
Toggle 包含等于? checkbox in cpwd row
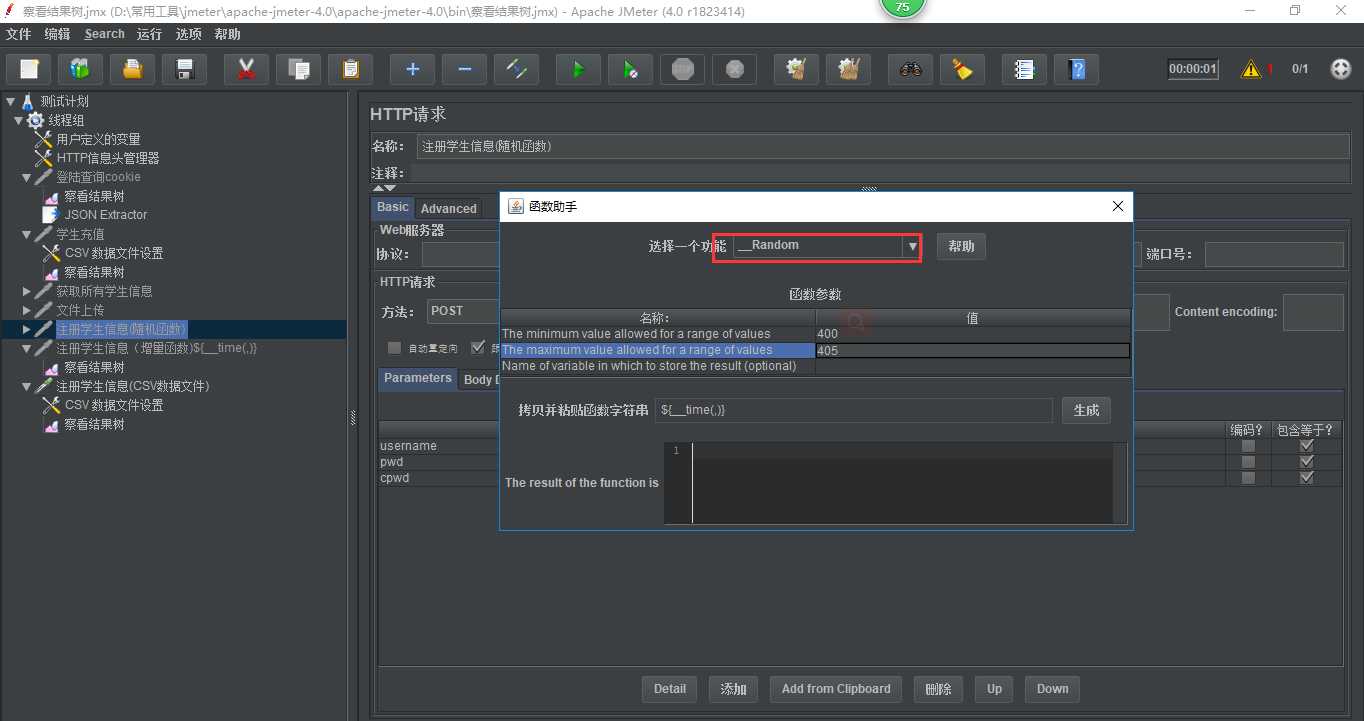coord(1306,478)
